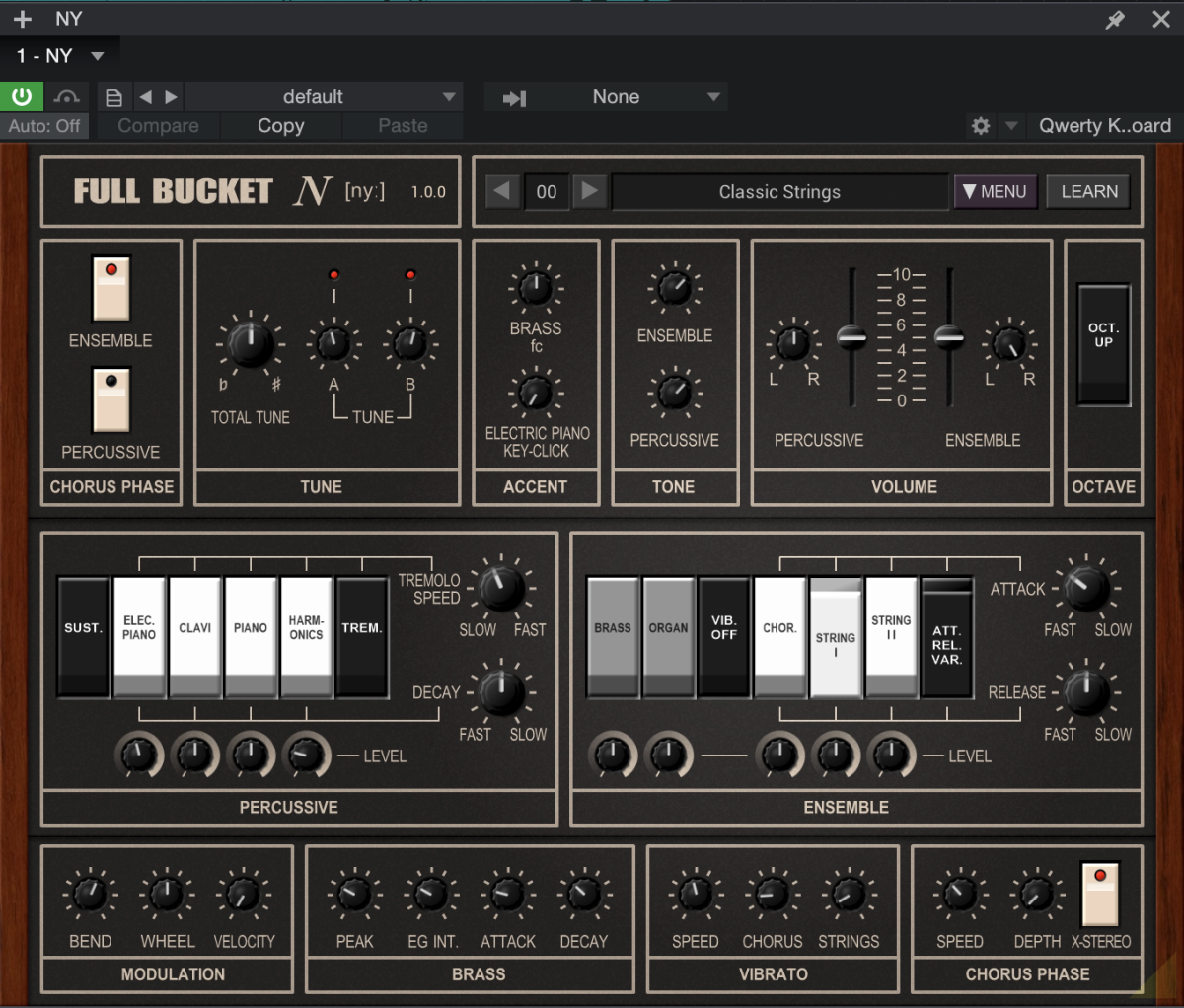
Task: Click the 00 program number field
Action: click(x=547, y=191)
